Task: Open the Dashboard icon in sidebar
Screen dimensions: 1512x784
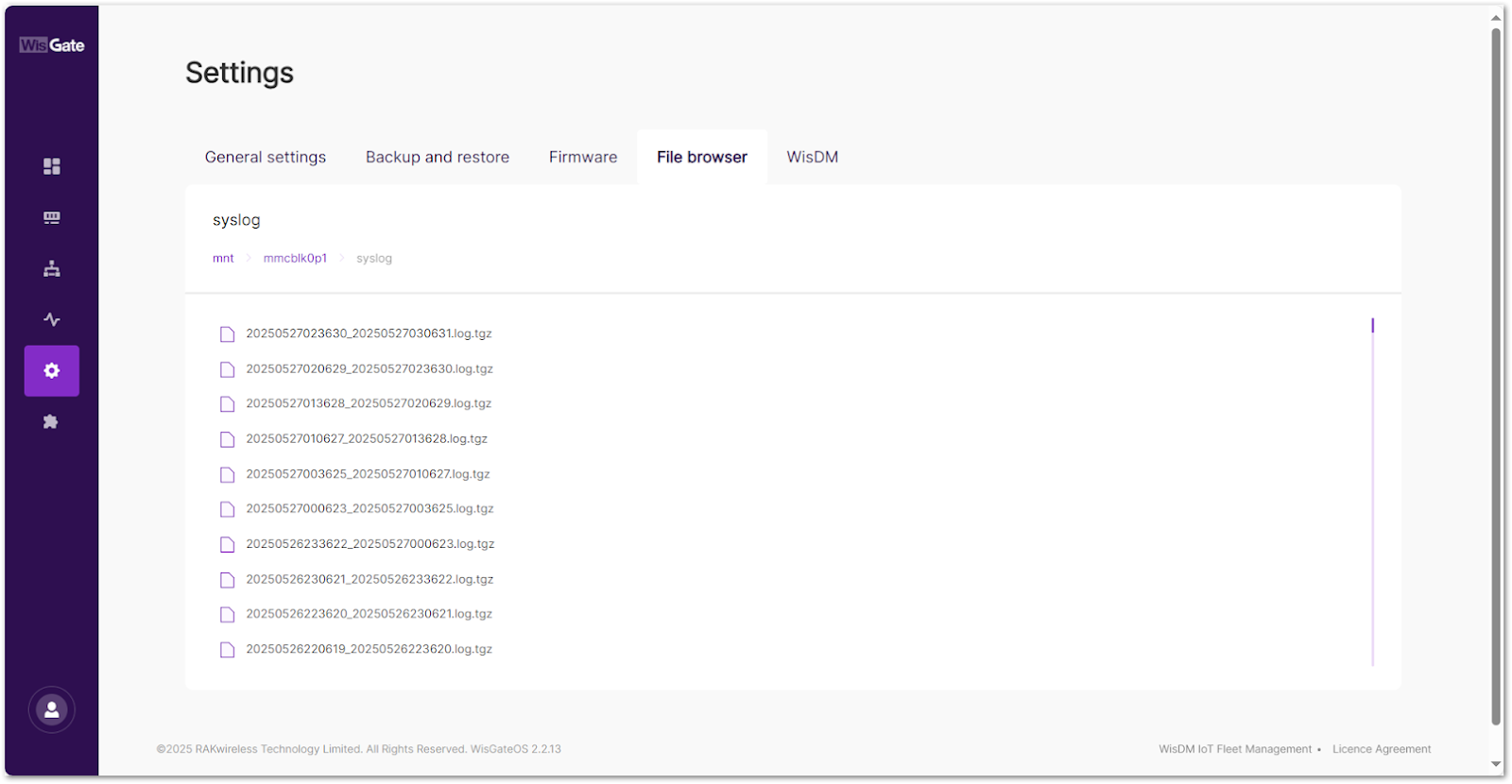Action: coord(52,166)
